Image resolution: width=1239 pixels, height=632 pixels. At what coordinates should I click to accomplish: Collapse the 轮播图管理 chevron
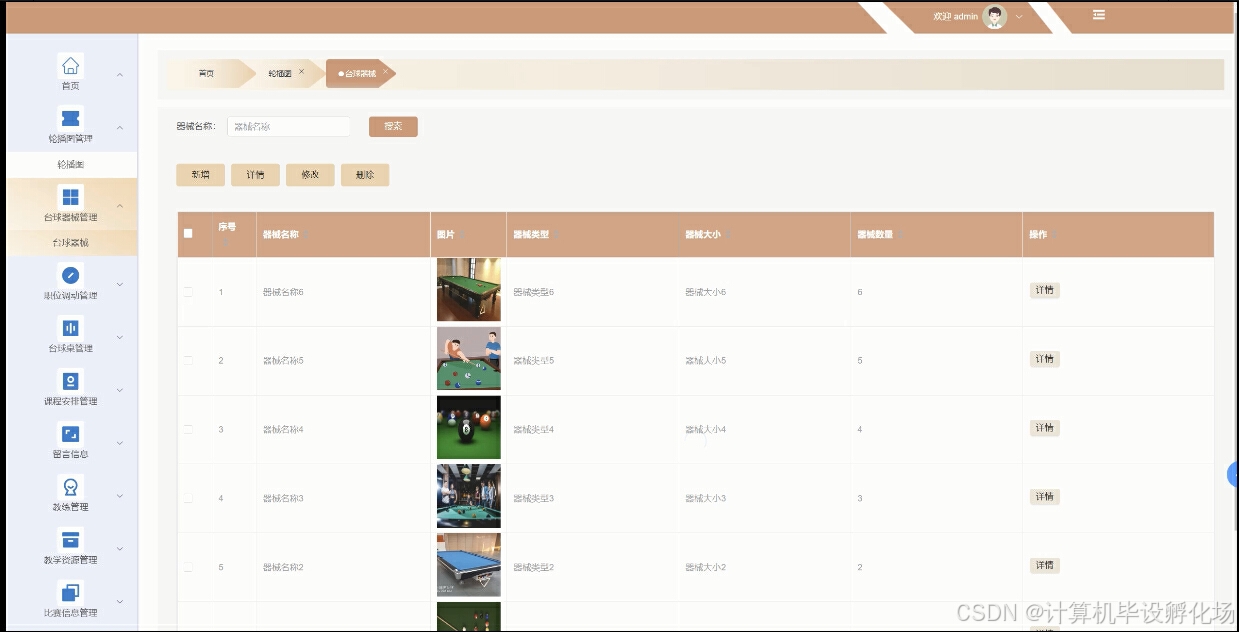point(120,128)
